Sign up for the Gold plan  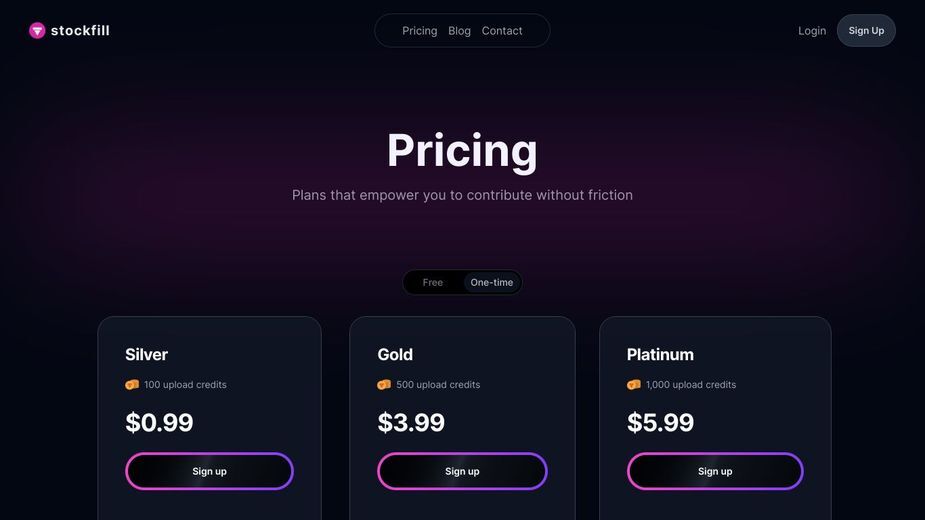[462, 471]
